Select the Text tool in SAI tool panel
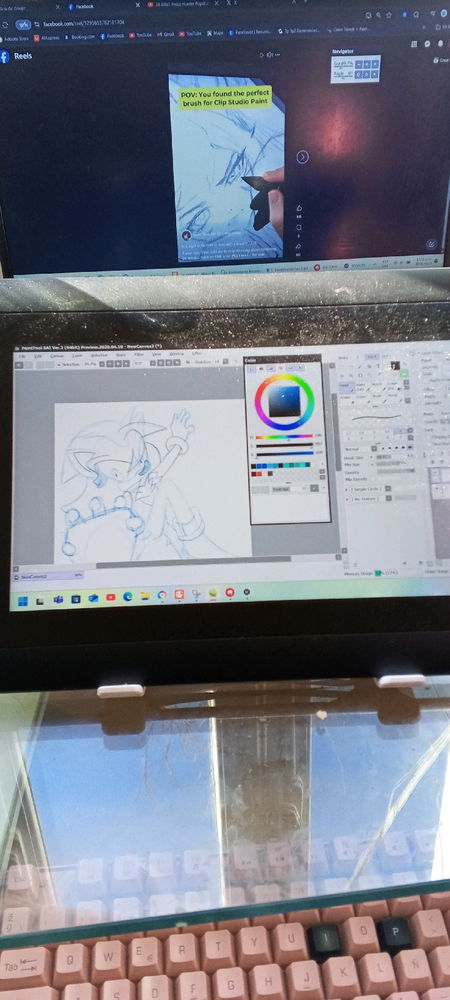This screenshot has width=450, height=1000. click(377, 365)
